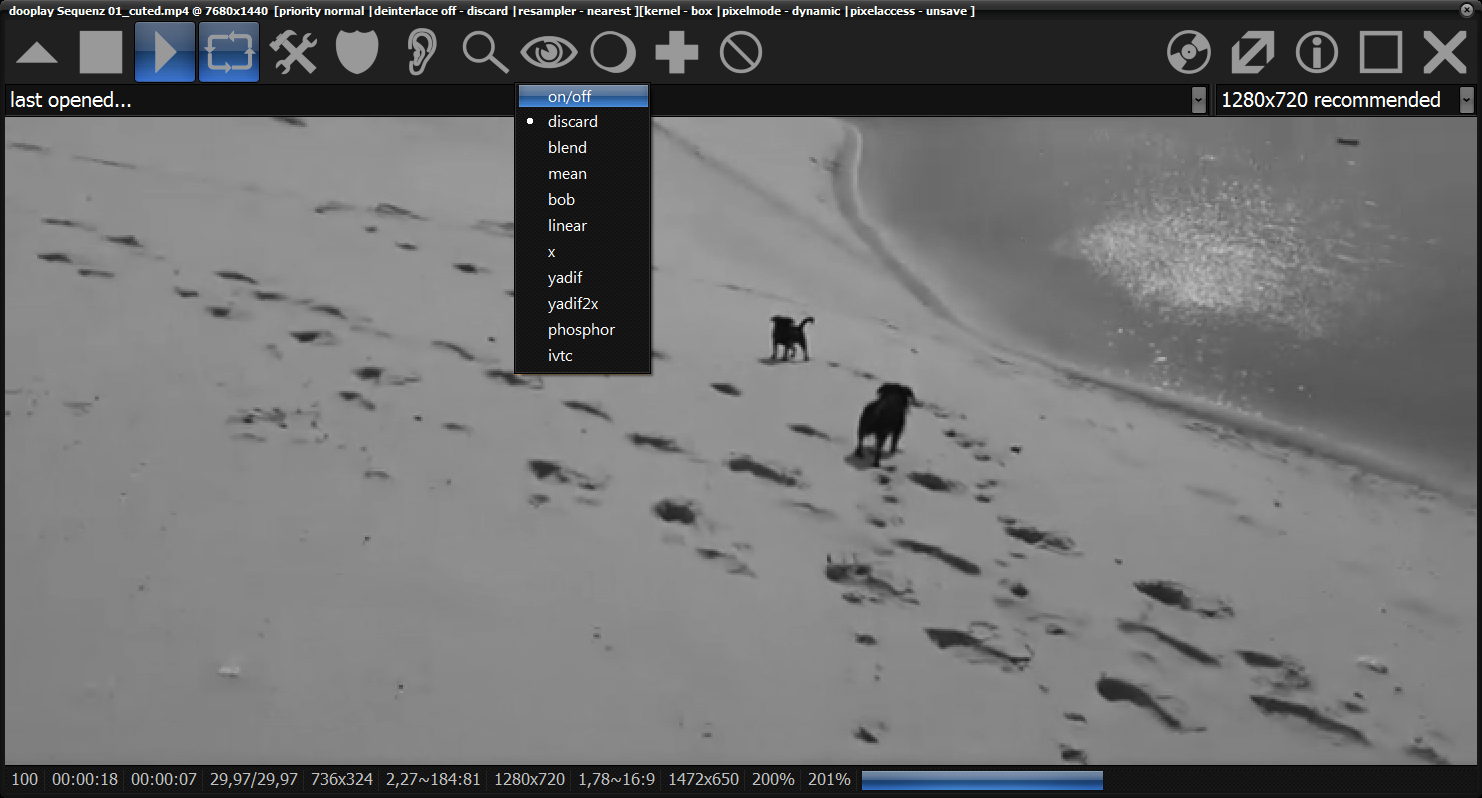This screenshot has width=1482, height=798.
Task: Select the on/off menu entry
Action: [x=570, y=97]
